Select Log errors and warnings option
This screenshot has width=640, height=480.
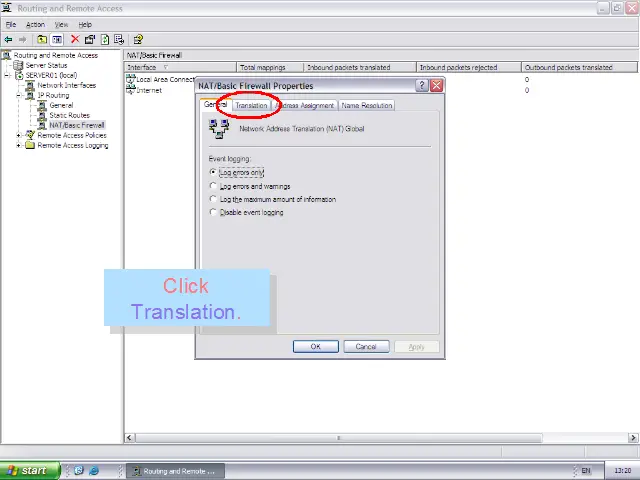coord(213,186)
